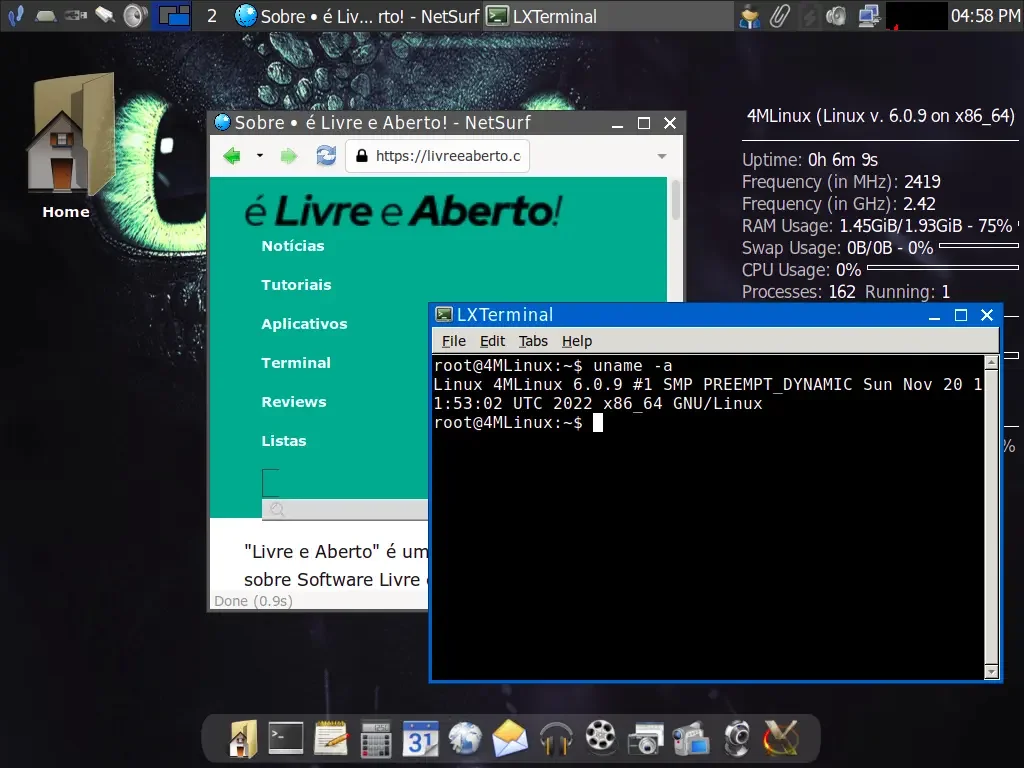Go back in NetSurf browser
Image resolution: width=1024 pixels, height=768 pixels.
click(232, 156)
